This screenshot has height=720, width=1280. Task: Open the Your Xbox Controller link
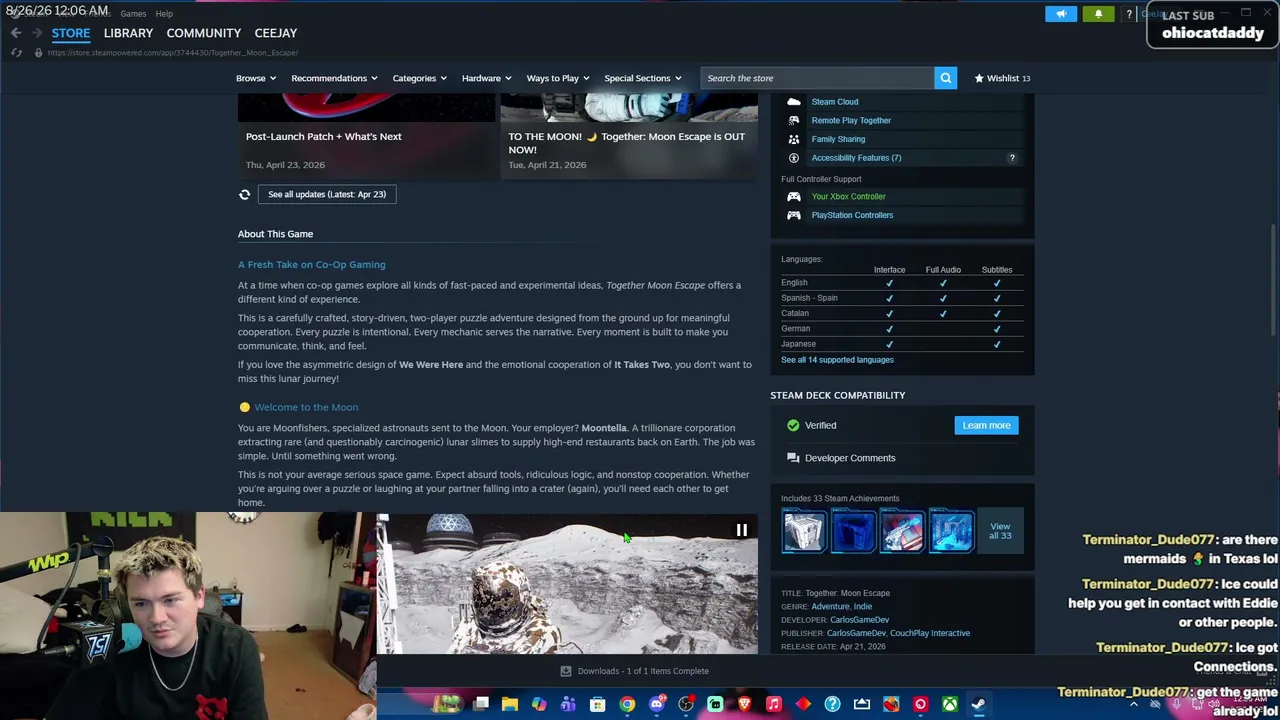pos(848,197)
